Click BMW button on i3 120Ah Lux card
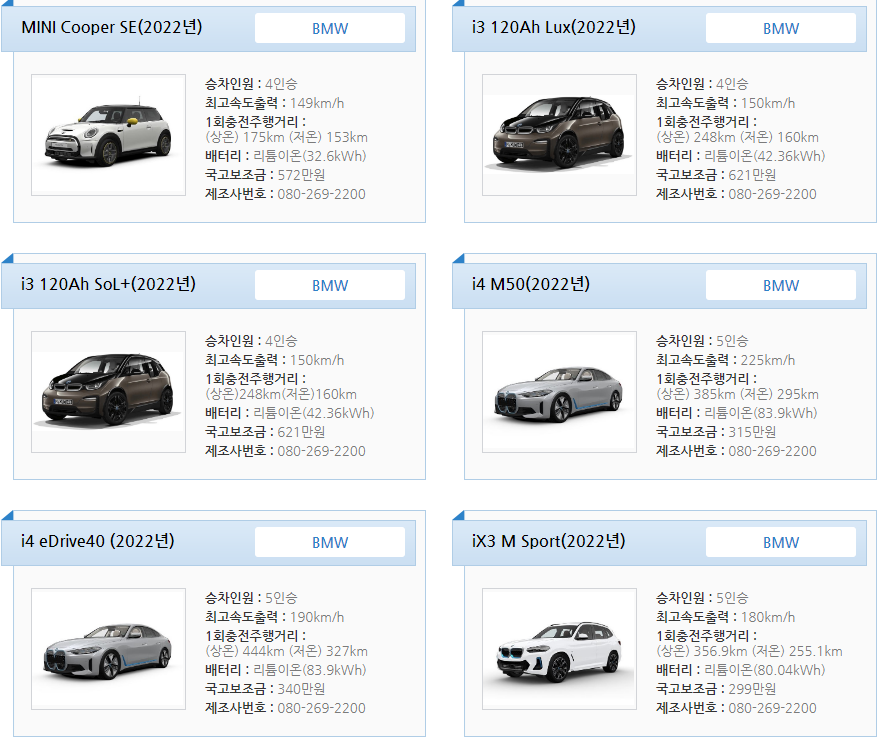The width and height of the screenshot is (879, 737). [x=780, y=28]
